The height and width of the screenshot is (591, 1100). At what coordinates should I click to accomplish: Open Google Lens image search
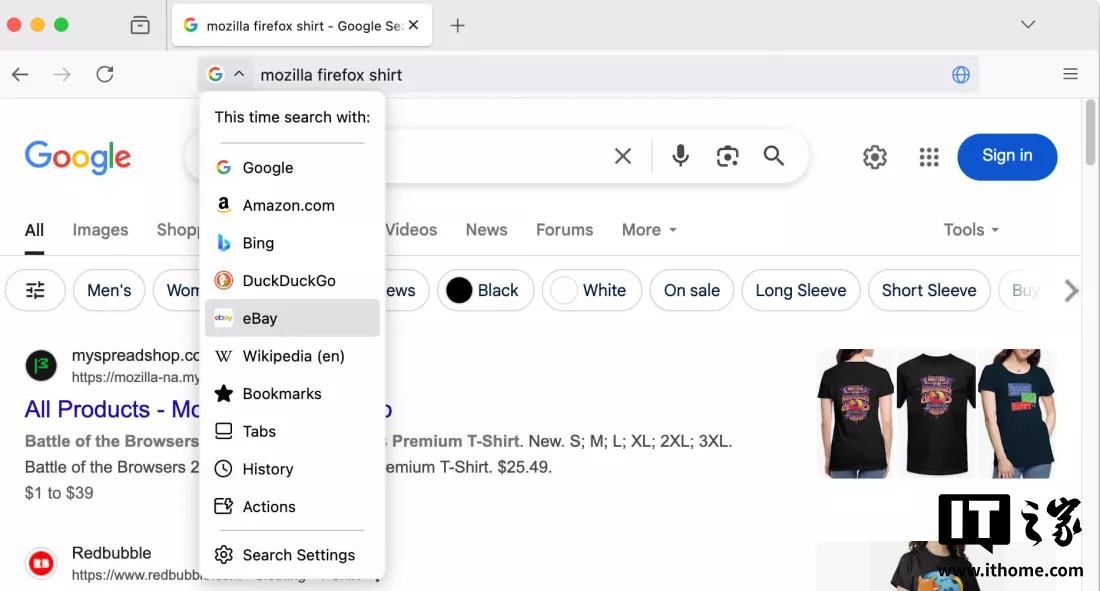[727, 156]
